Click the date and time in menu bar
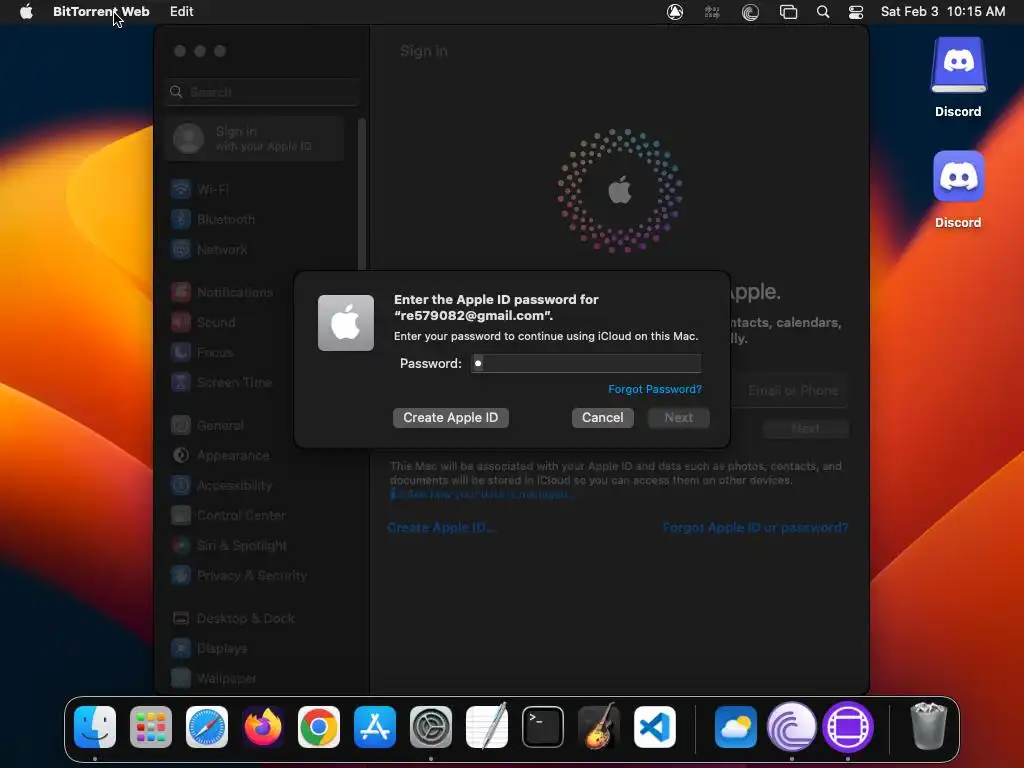The image size is (1024, 768). (x=942, y=12)
